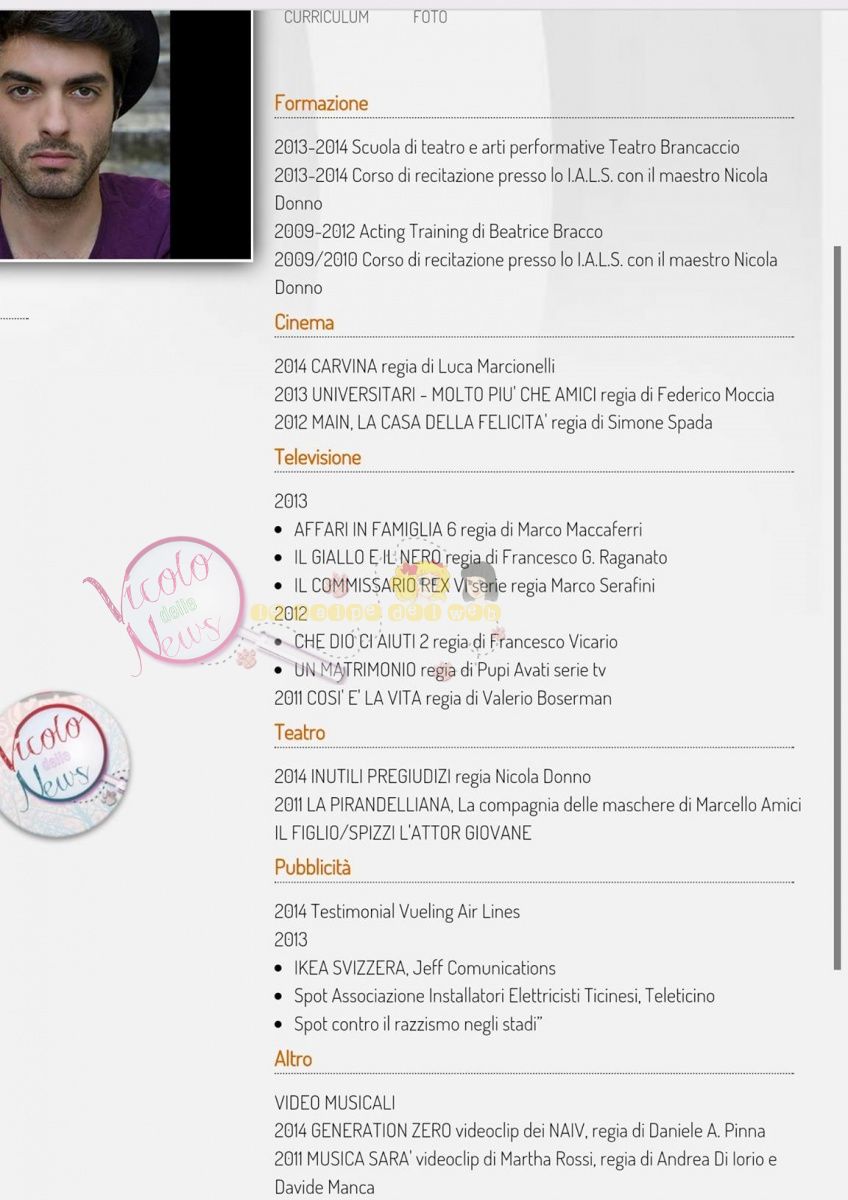848x1200 pixels.
Task: Click the page's vertical scrollbar
Action: point(837,607)
